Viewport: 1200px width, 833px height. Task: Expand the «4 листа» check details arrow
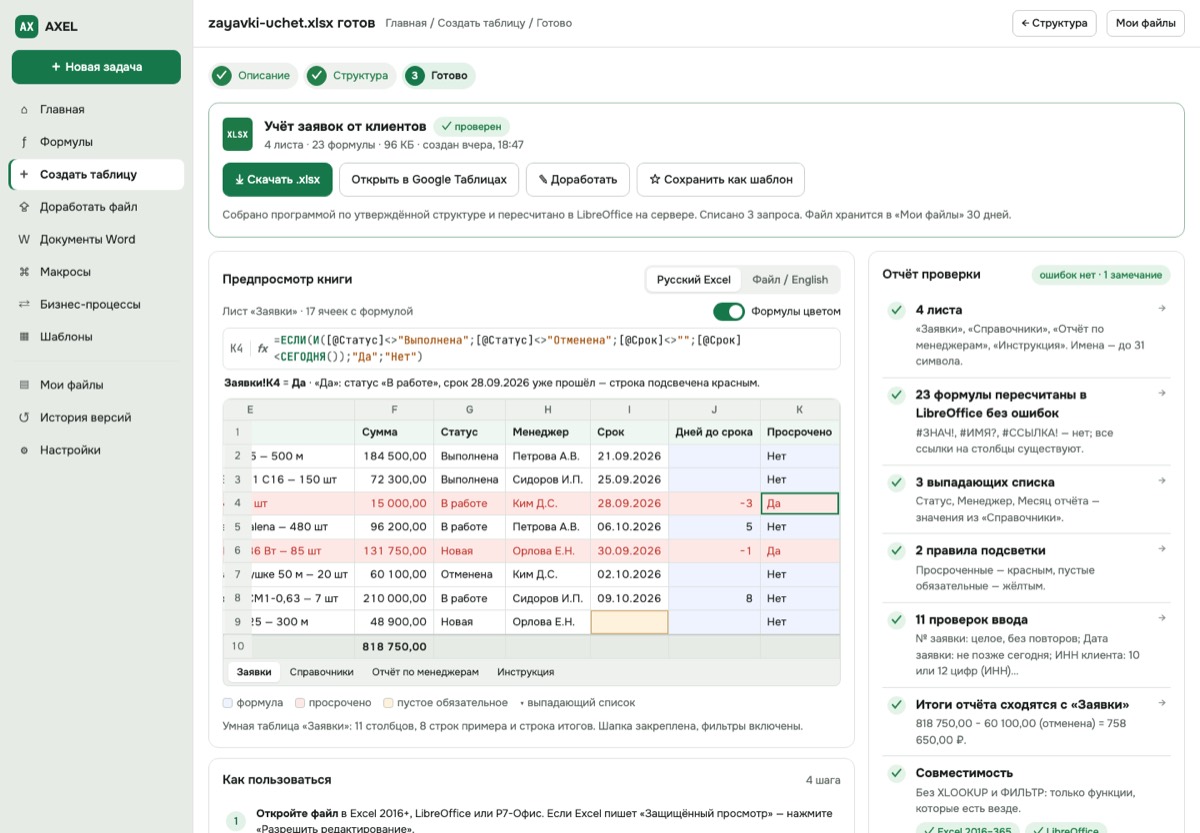(1162, 309)
